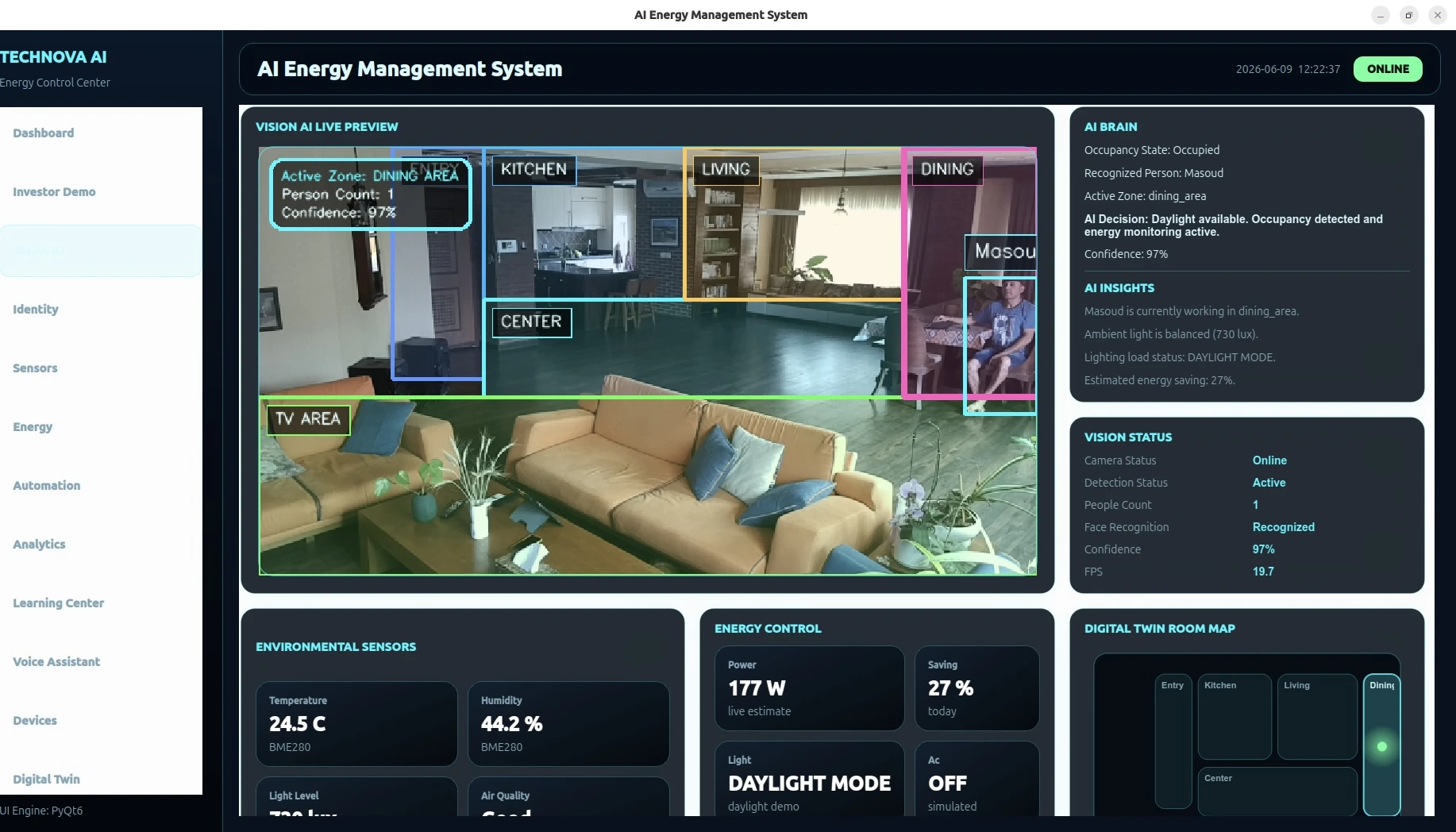Click "Masoud is currently working in dining_area."

point(1192,311)
